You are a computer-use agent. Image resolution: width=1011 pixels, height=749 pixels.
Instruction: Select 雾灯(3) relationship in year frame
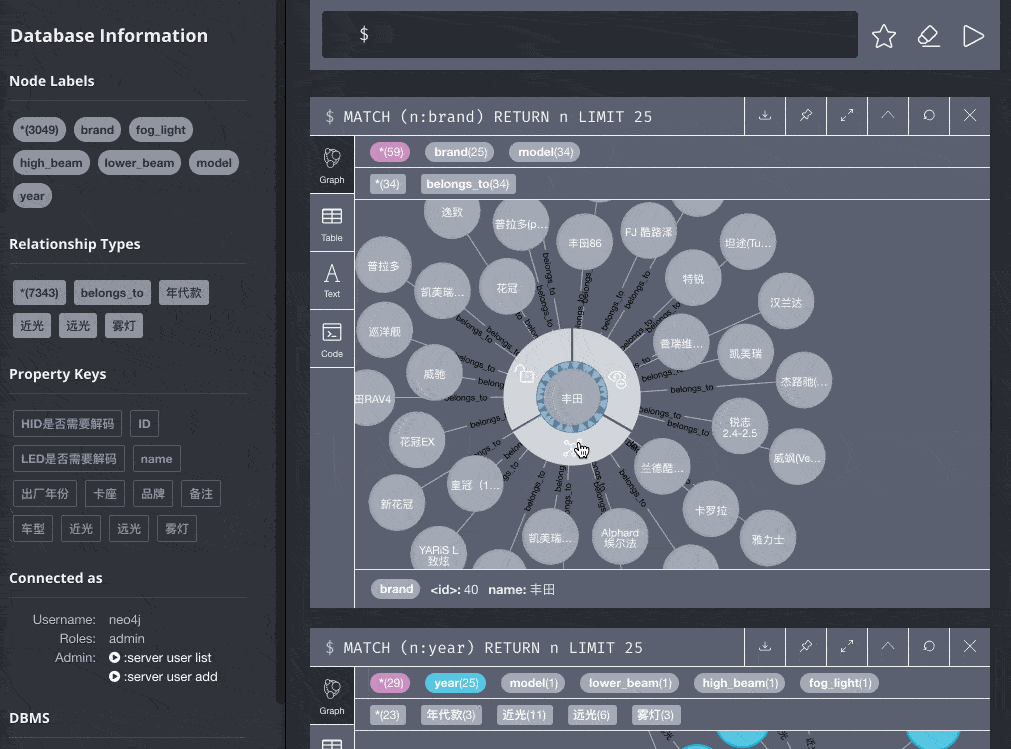coord(655,715)
